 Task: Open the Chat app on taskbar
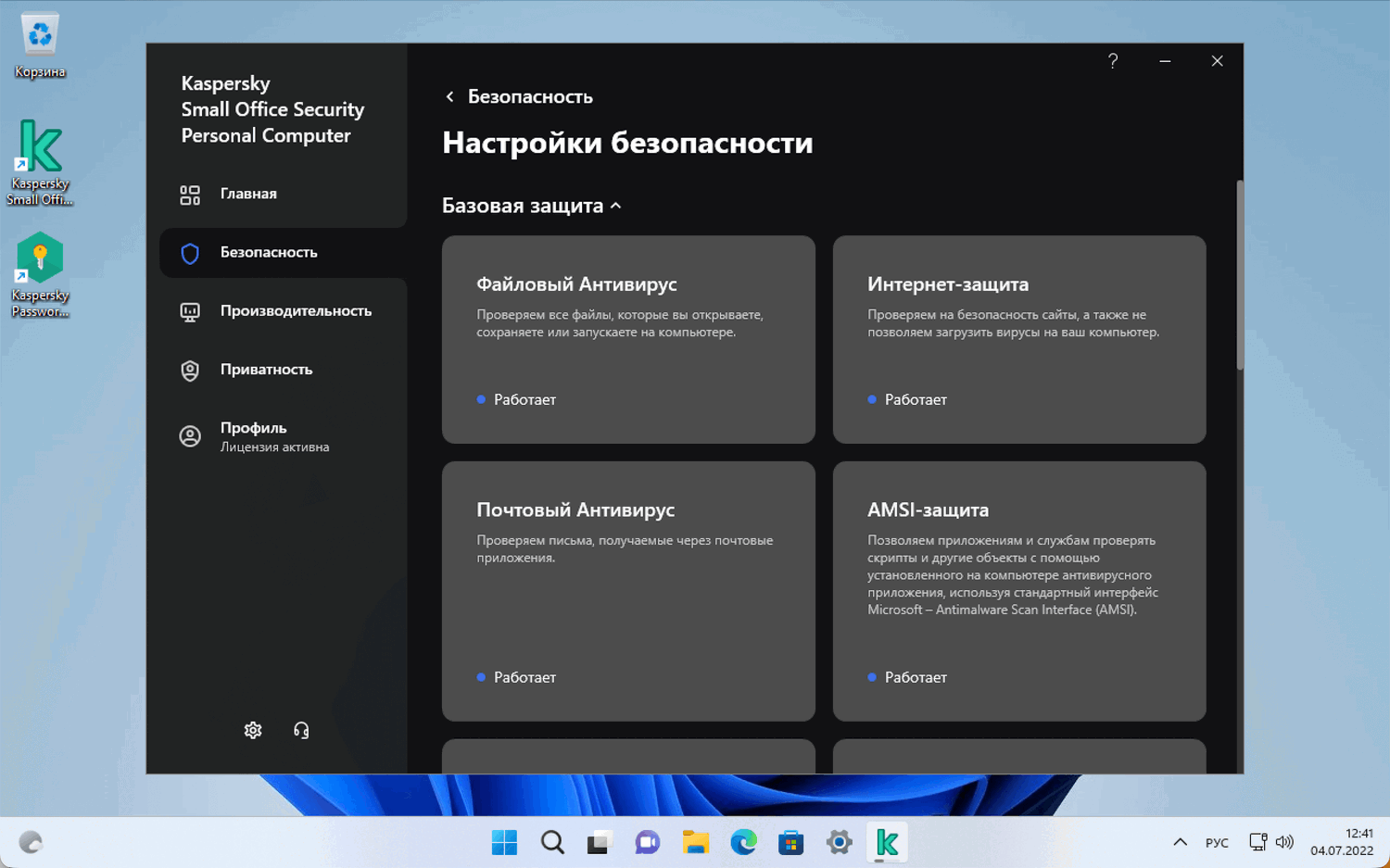[647, 842]
